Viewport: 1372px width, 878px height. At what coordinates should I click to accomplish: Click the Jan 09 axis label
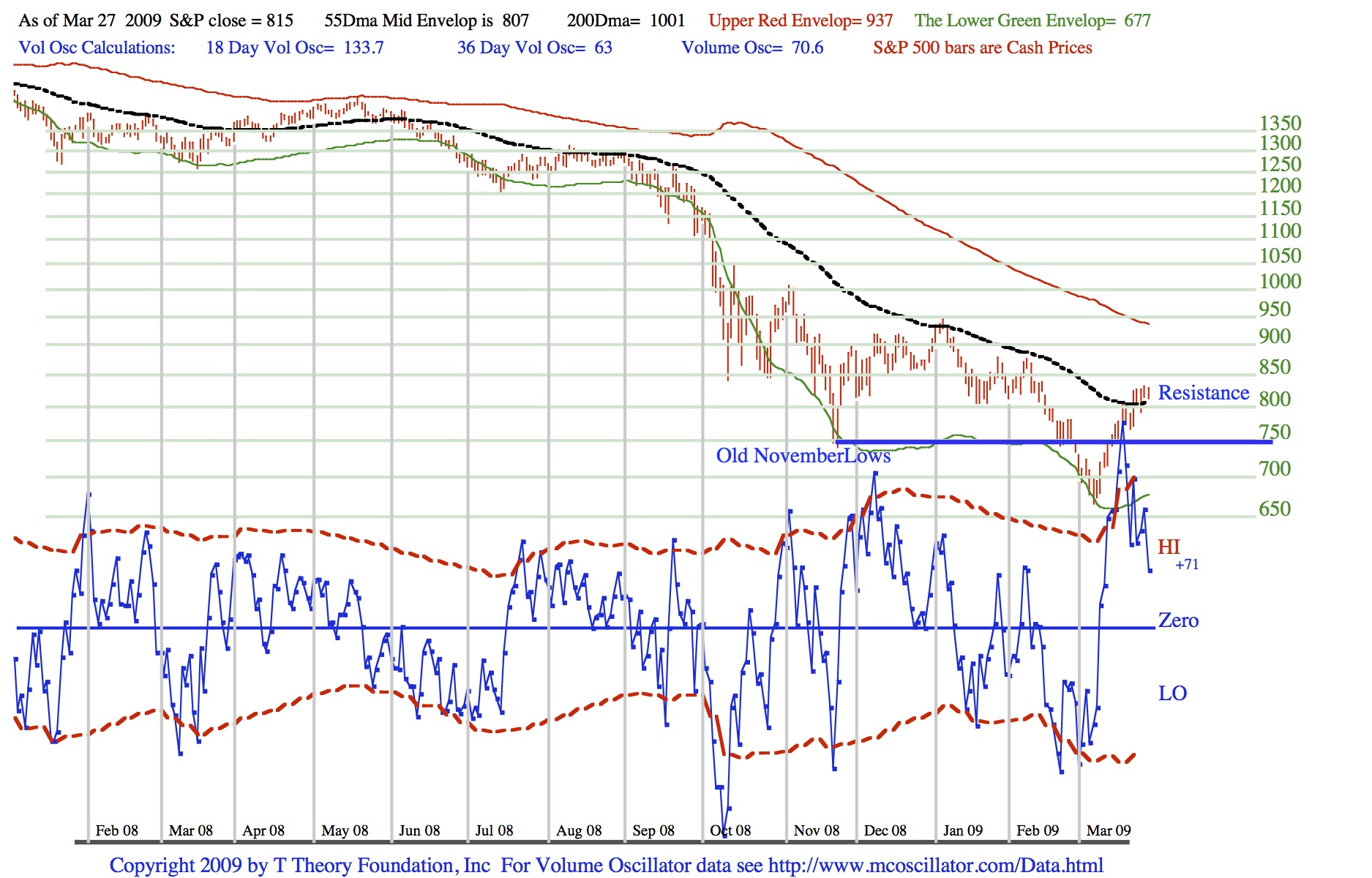pyautogui.click(x=962, y=830)
